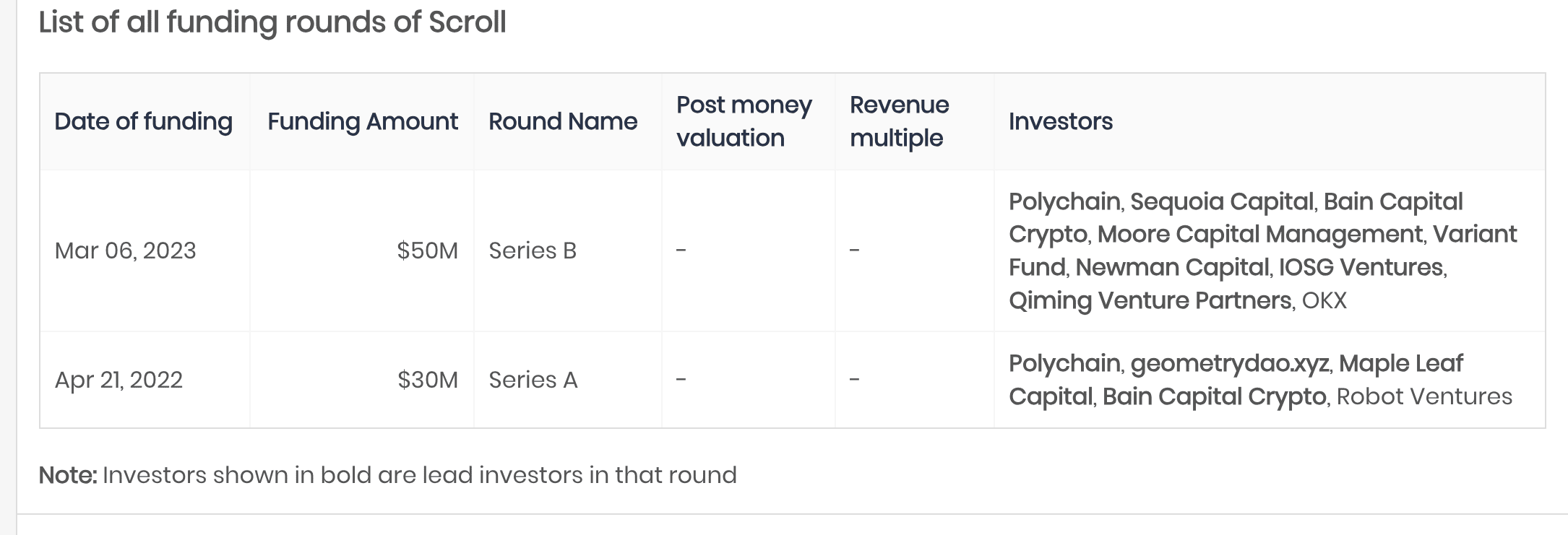The width and height of the screenshot is (1568, 535).
Task: Click the OKX investor link
Action: (x=1324, y=300)
